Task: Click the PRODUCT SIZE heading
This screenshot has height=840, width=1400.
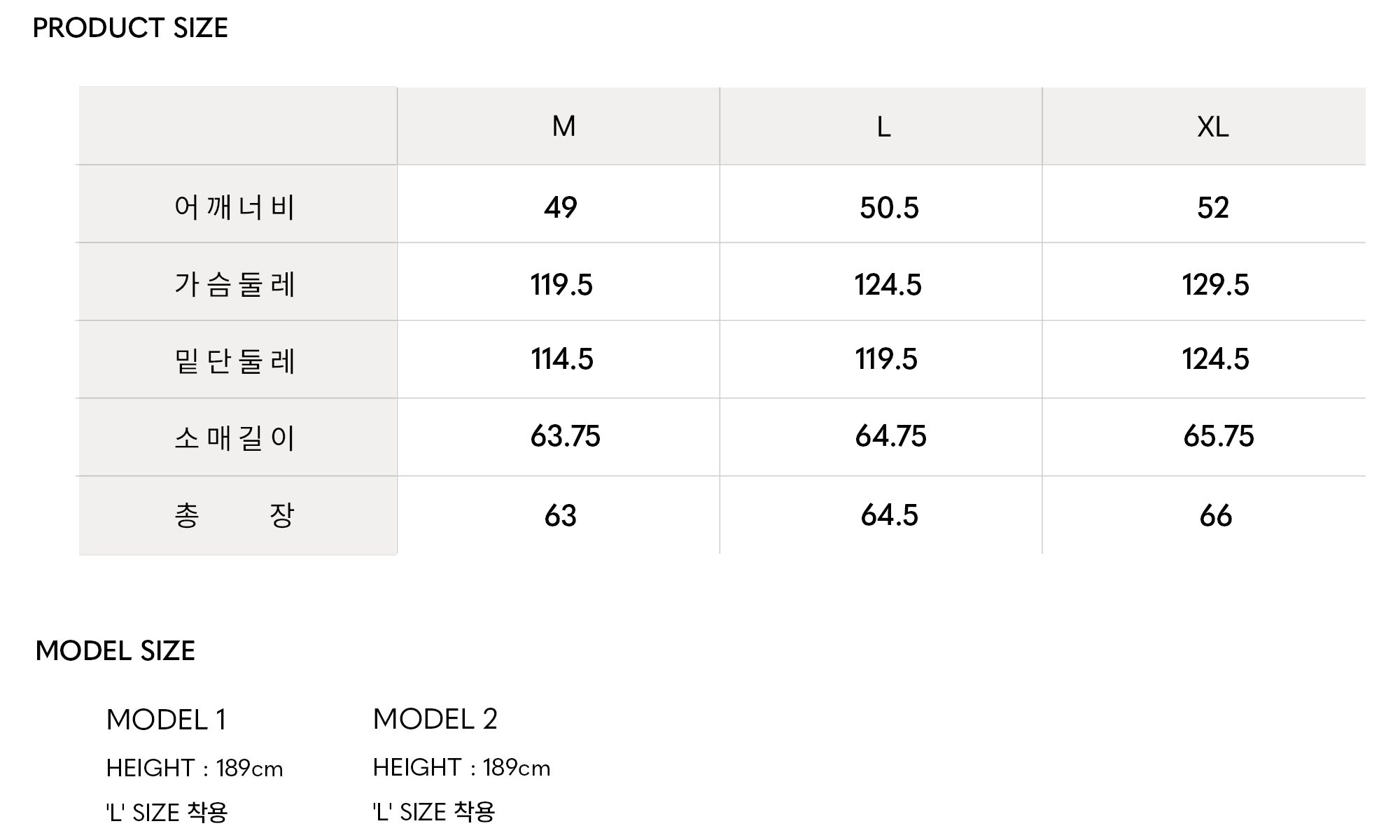Action: coord(130,28)
